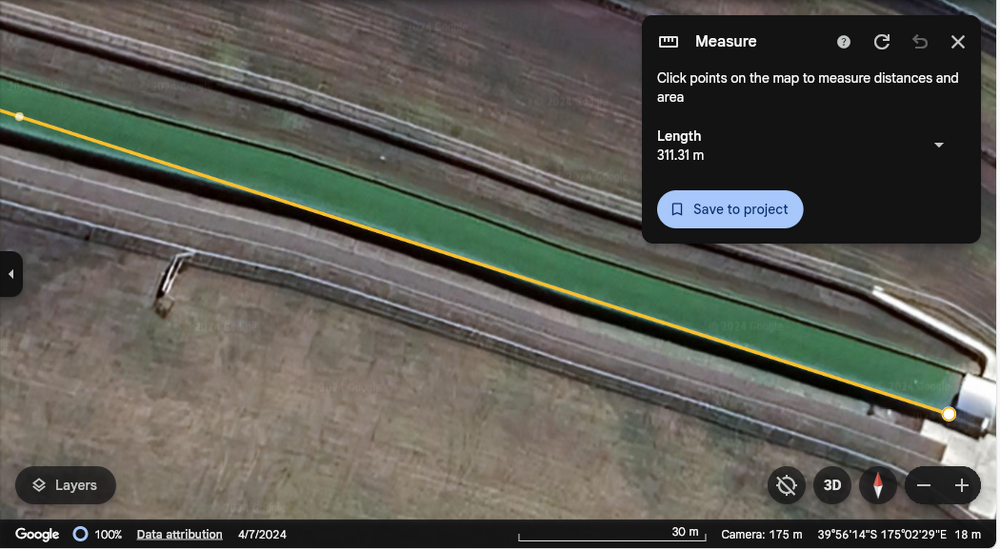
Task: Toggle the globe rotation lock icon
Action: 787,486
